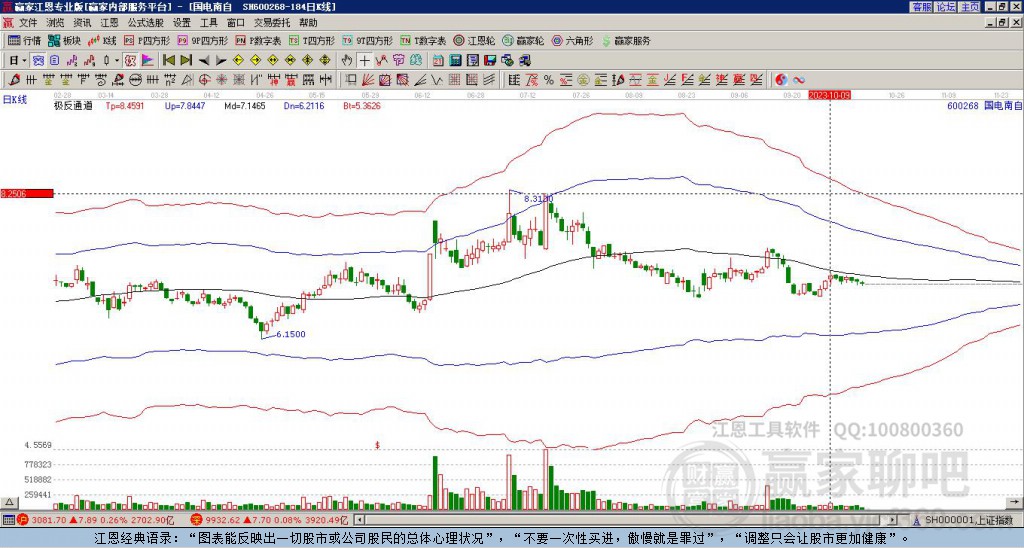Viewport: 1024px width, 548px height.
Task: Click the red floppy save icon
Action: 490,61
